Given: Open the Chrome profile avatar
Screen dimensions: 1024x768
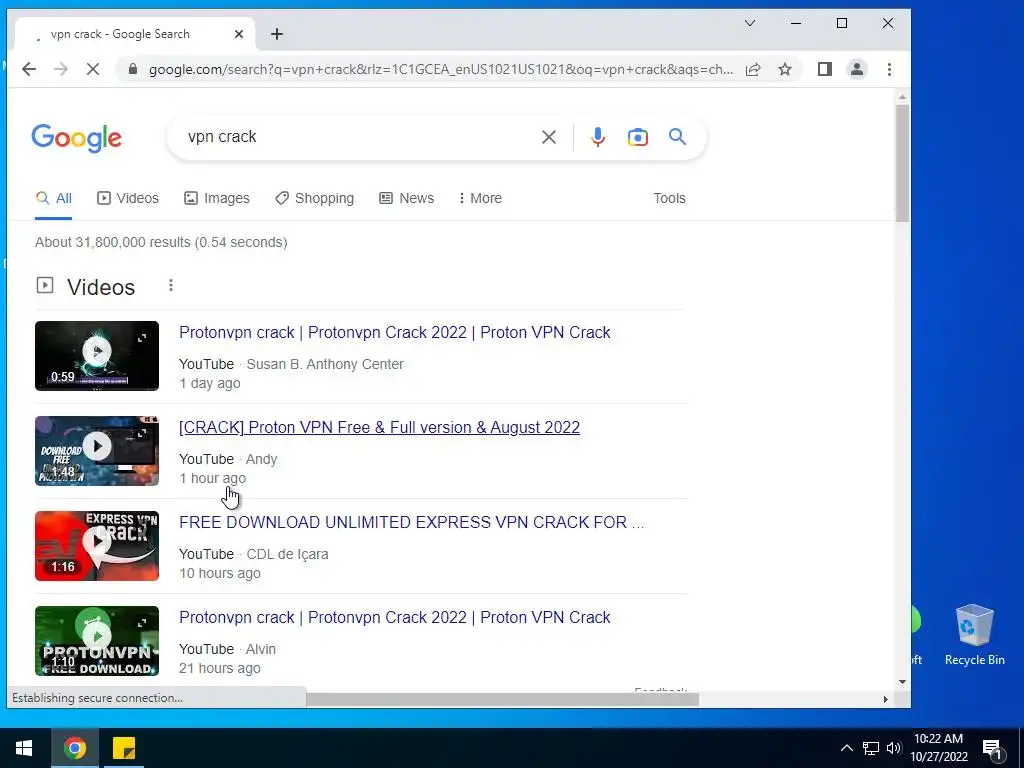Looking at the screenshot, I should pos(857,69).
